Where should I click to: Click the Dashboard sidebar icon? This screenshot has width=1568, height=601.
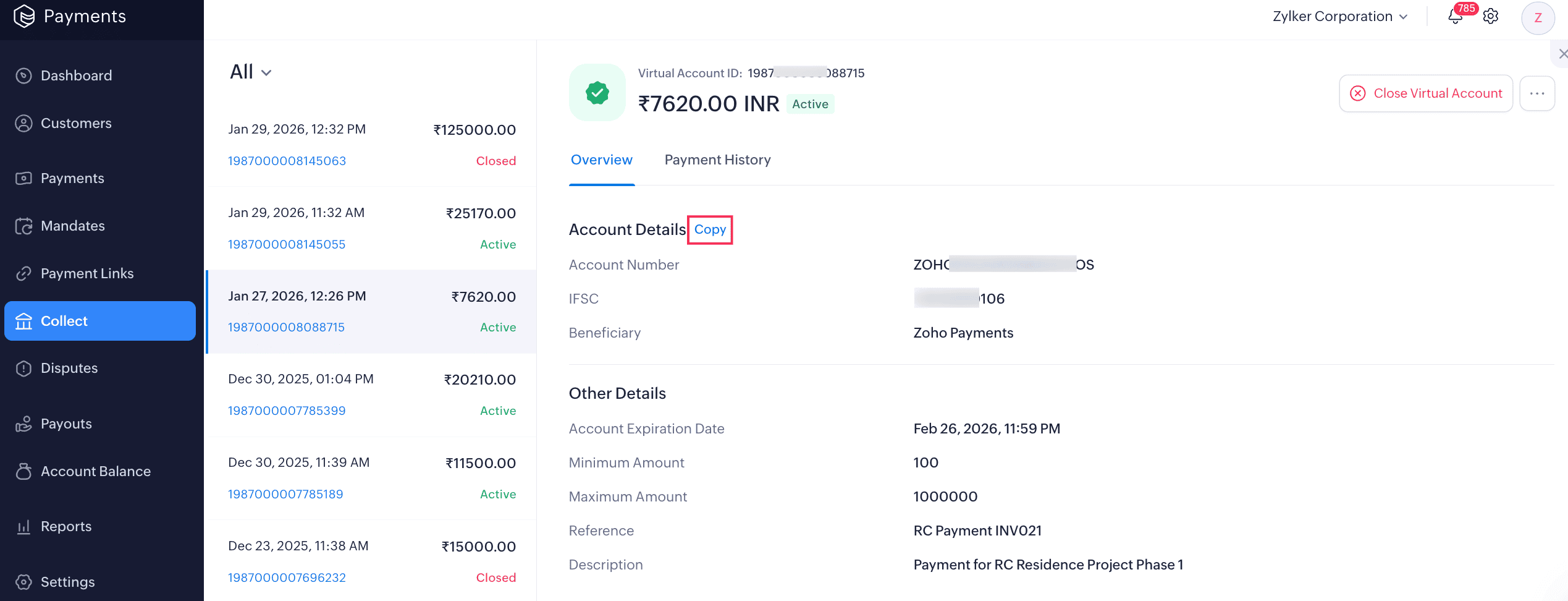[x=23, y=75]
